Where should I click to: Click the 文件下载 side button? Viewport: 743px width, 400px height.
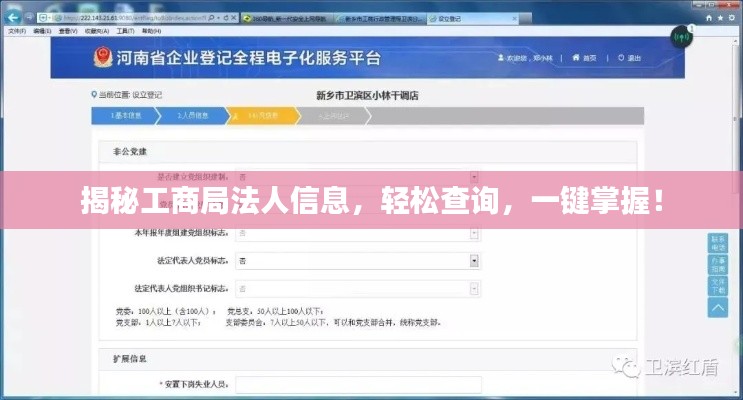(718, 286)
